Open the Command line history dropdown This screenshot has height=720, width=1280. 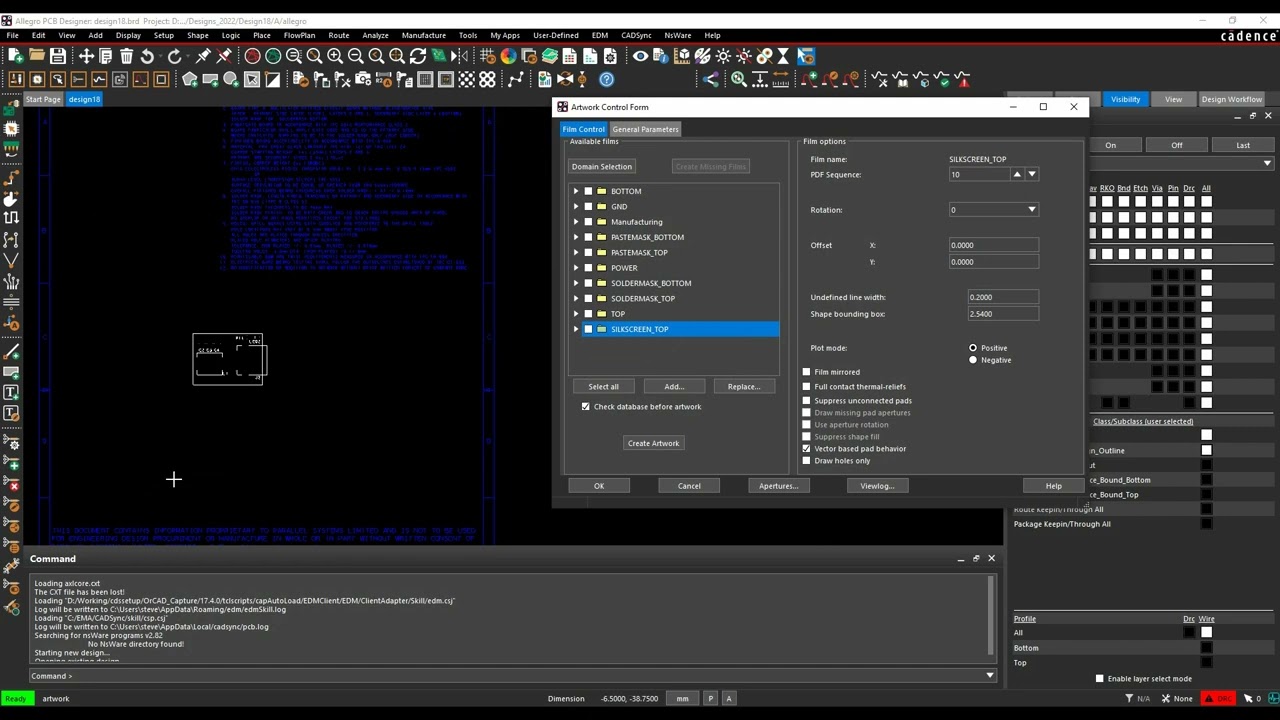990,676
